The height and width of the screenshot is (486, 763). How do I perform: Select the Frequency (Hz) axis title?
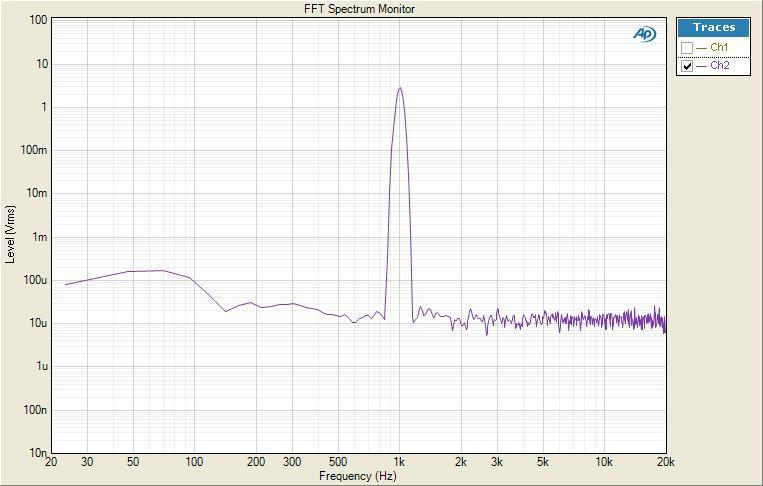coord(359,476)
